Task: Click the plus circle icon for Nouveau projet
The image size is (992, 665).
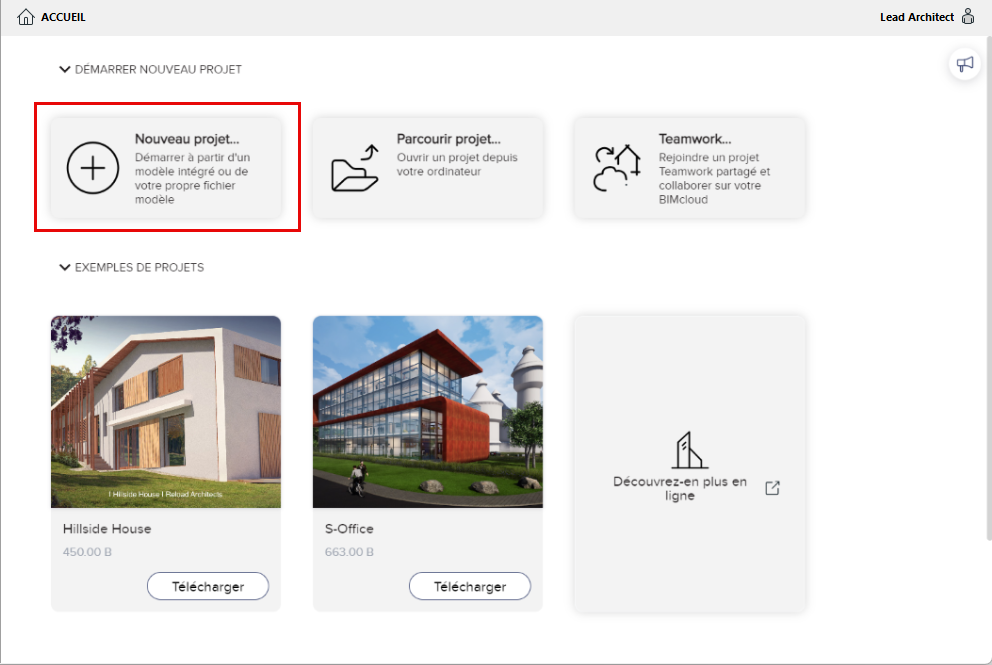Action: 93,168
